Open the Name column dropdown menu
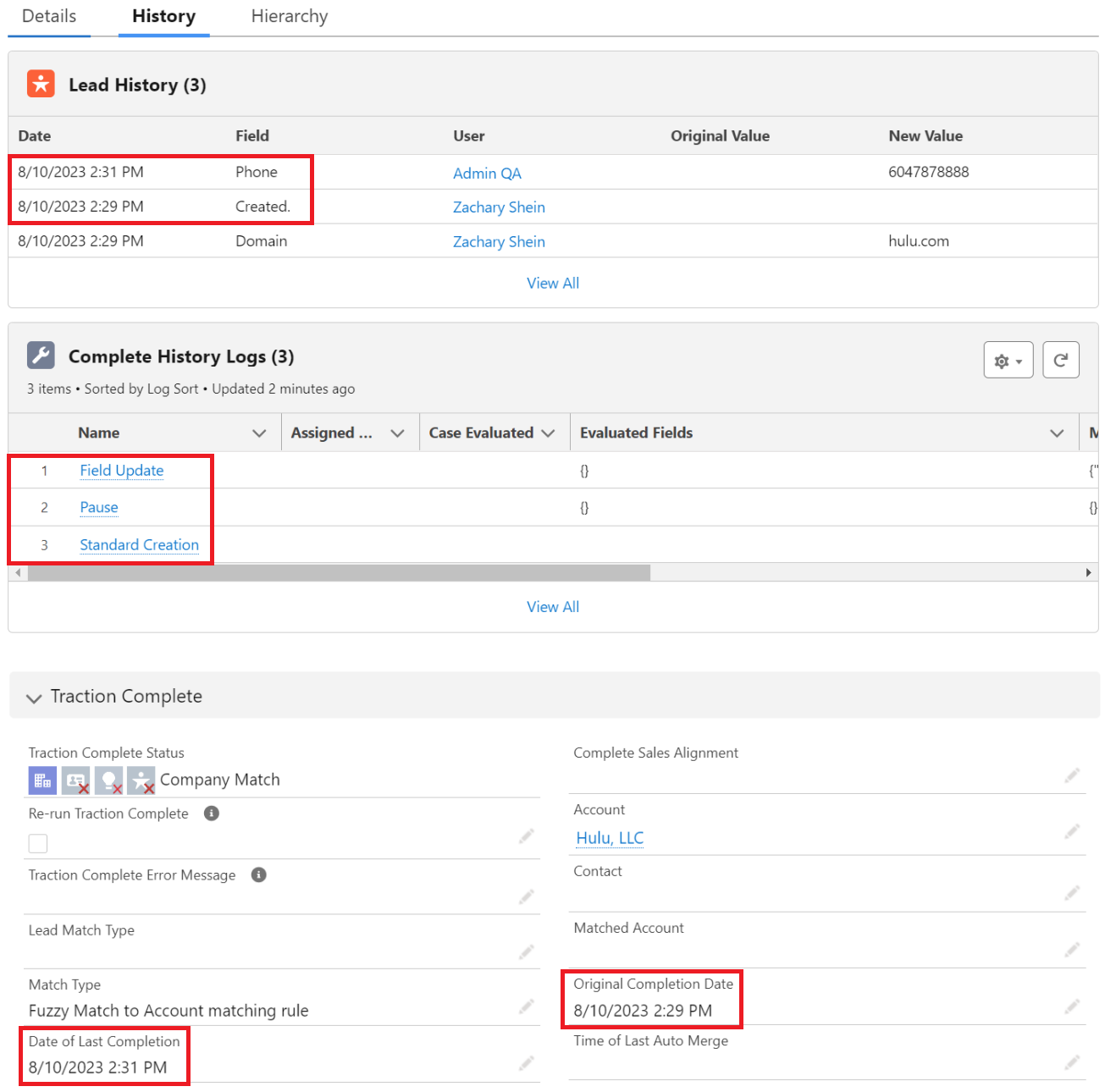The height and width of the screenshot is (1092, 1105). point(259,433)
